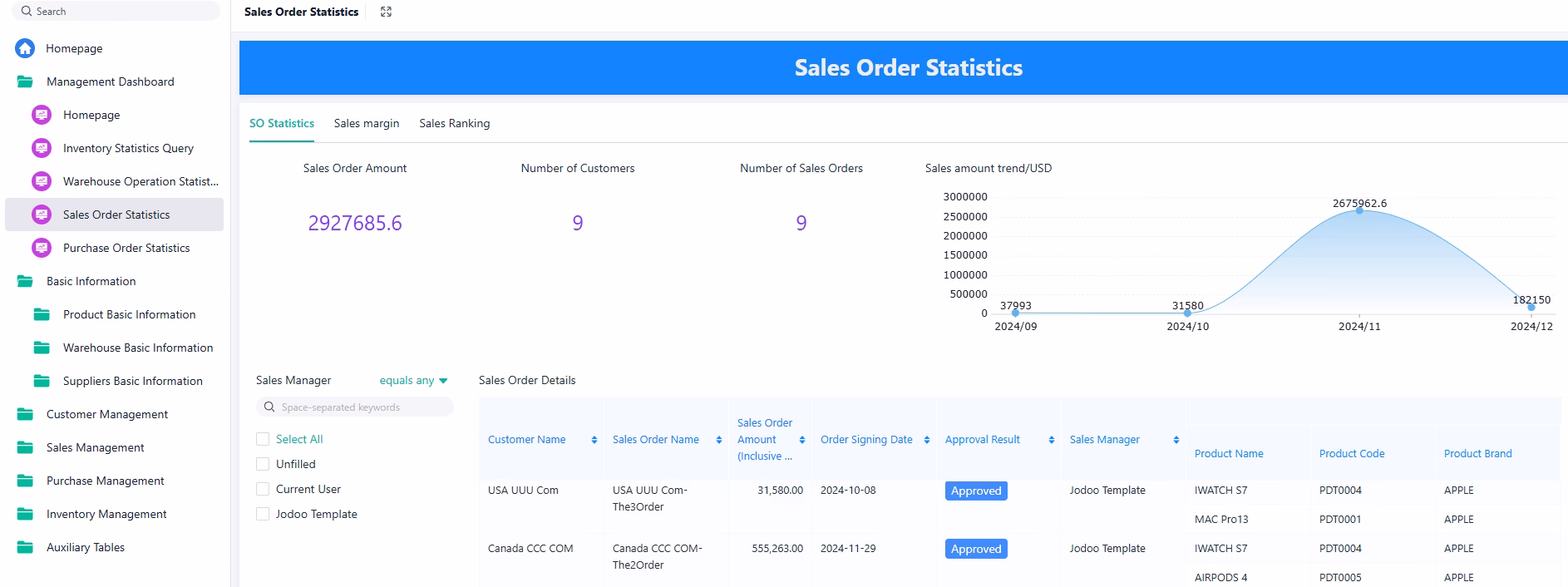This screenshot has height=587, width=1568.
Task: Click the 2024/11 peak data point
Action: point(1359,210)
